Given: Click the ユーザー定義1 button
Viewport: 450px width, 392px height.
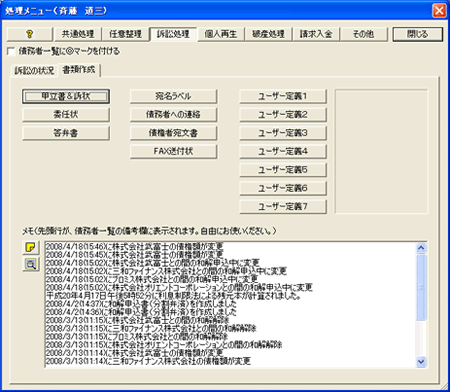Looking at the screenshot, I should coord(283,96).
